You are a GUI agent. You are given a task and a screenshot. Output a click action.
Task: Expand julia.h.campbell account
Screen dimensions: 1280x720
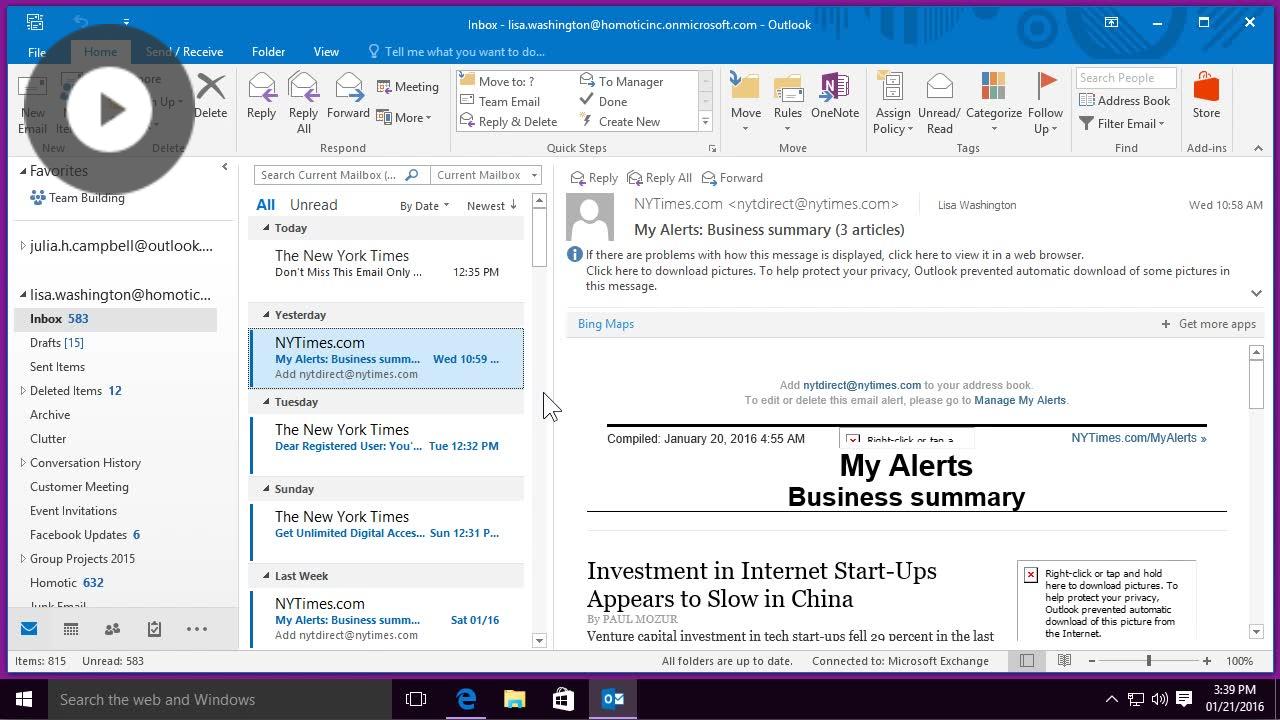[x=23, y=245]
